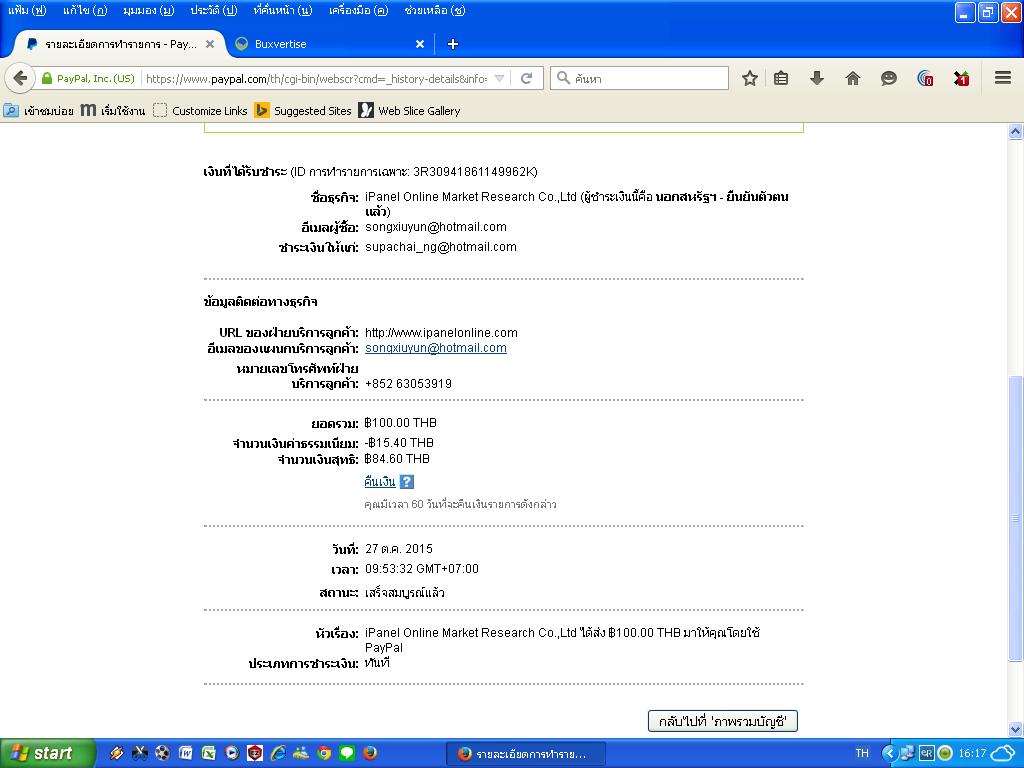This screenshot has width=1024, height=768.
Task: Expand hidden system tray icons arrow
Action: [888, 753]
